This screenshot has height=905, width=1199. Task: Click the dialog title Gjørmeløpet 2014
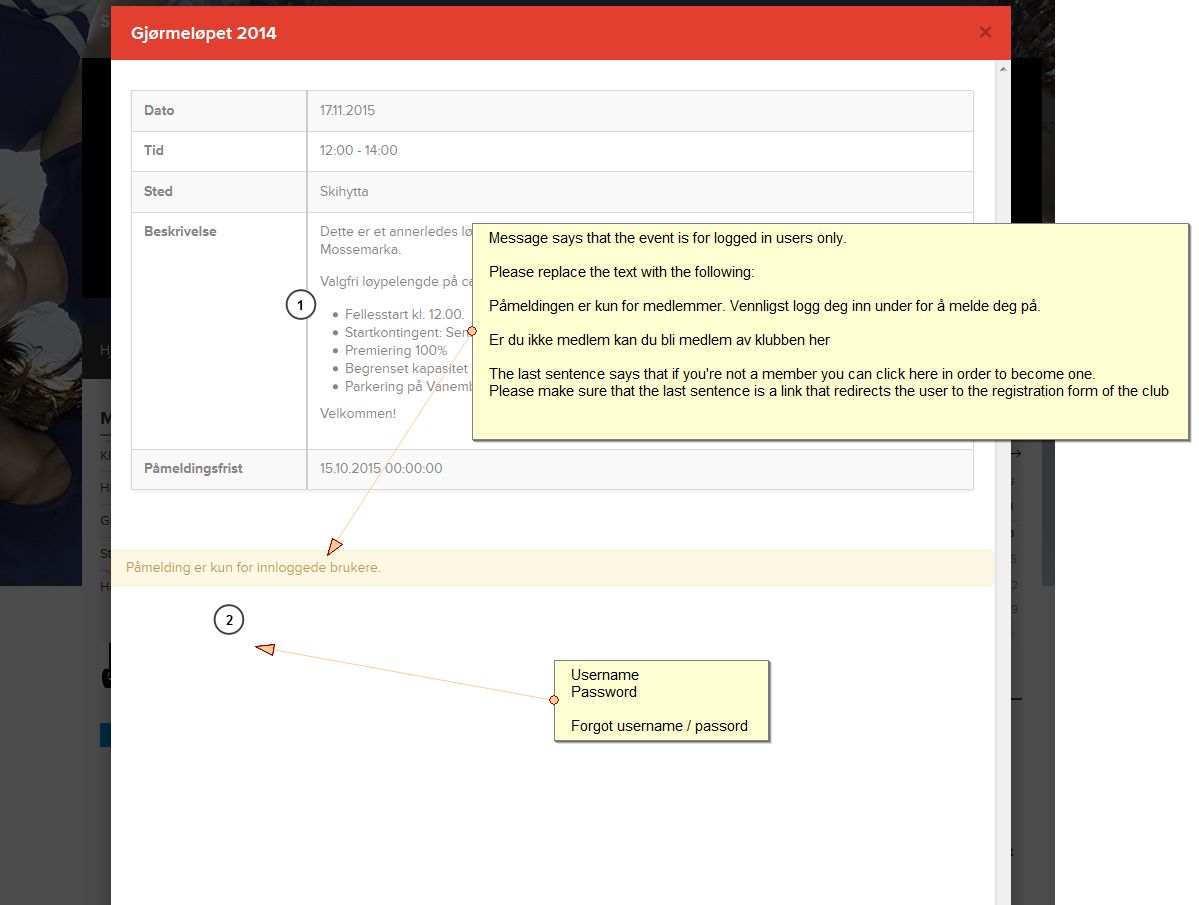click(x=203, y=33)
